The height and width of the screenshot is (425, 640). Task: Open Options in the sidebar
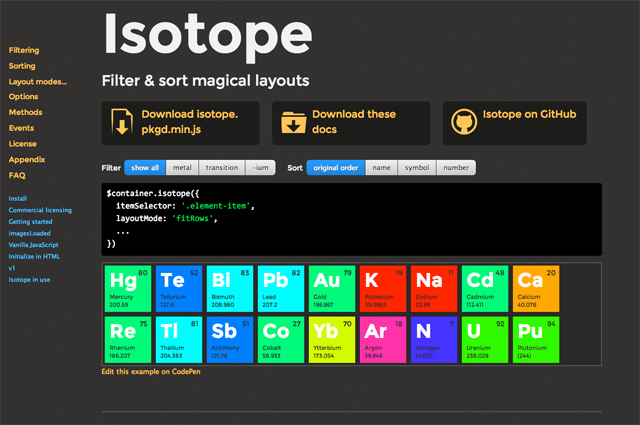coord(23,97)
